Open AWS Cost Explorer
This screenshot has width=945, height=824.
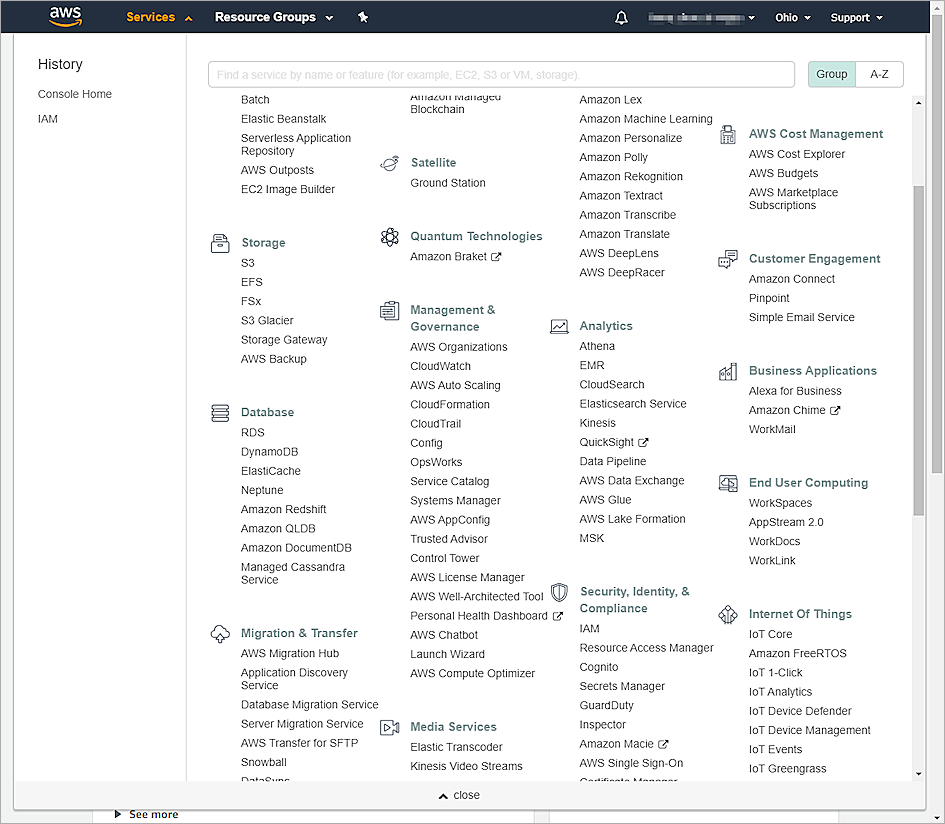click(x=796, y=154)
